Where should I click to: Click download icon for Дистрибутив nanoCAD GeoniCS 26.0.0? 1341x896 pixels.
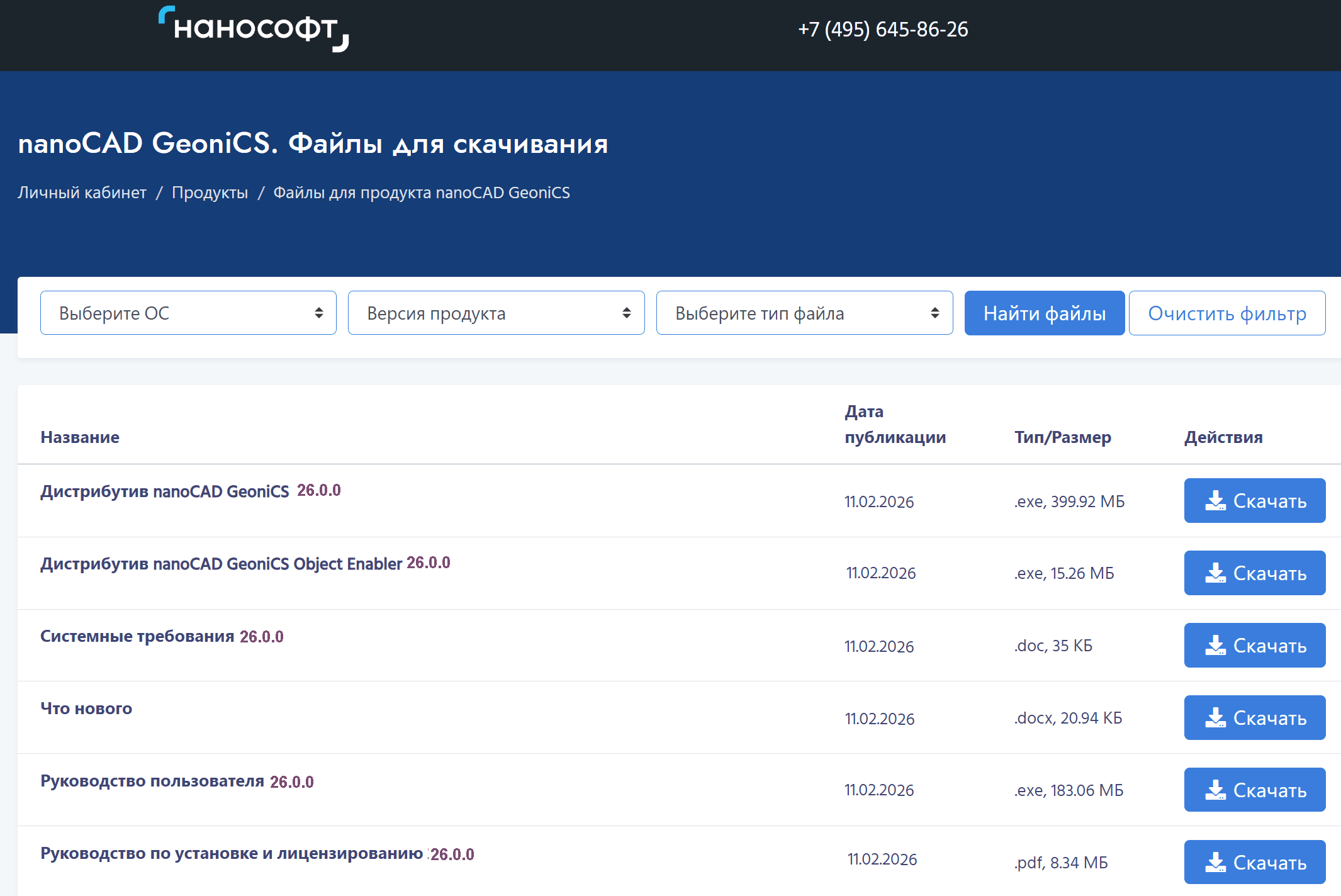(1215, 501)
